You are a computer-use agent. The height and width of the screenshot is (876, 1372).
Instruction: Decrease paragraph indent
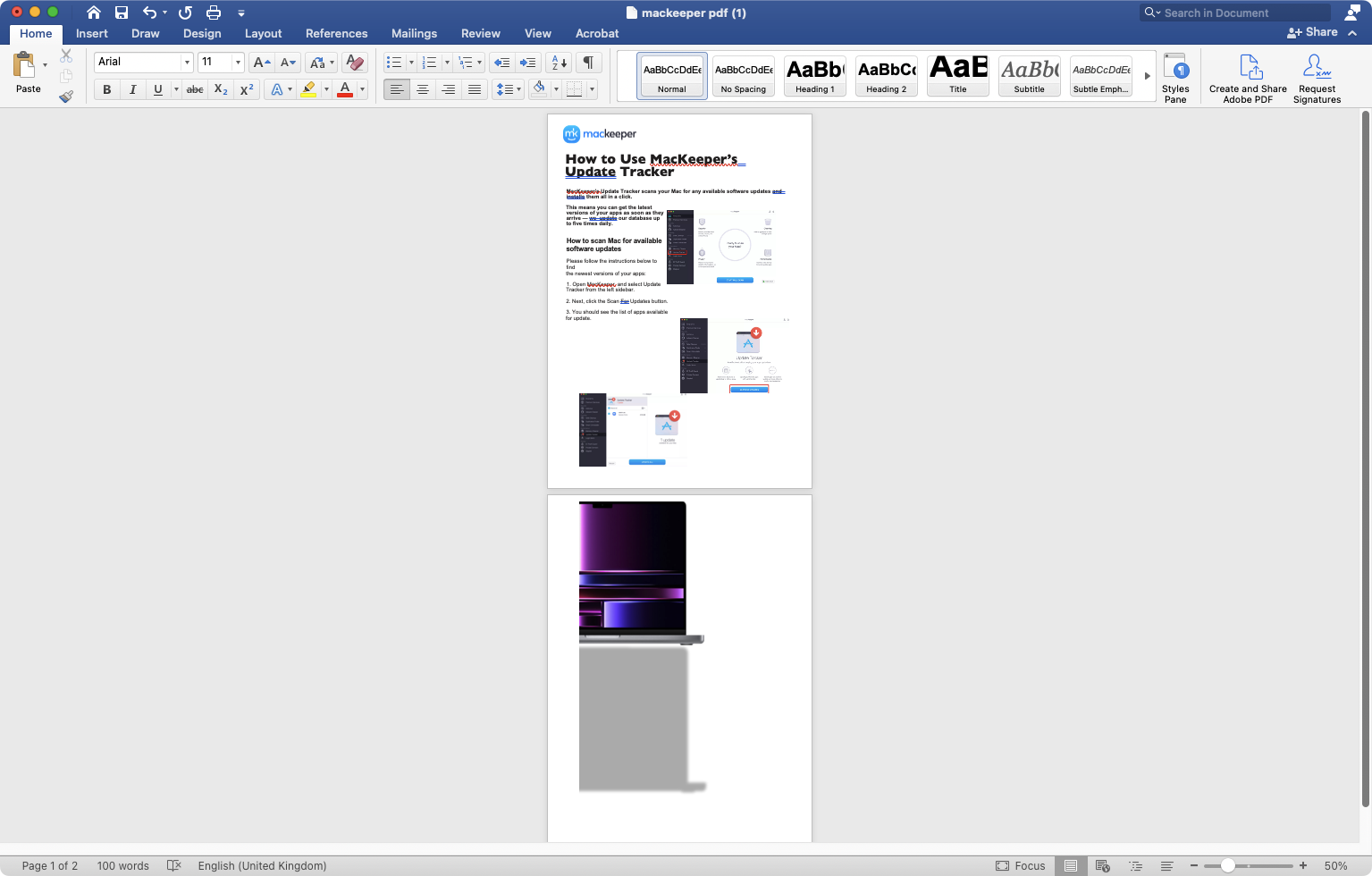tap(502, 63)
